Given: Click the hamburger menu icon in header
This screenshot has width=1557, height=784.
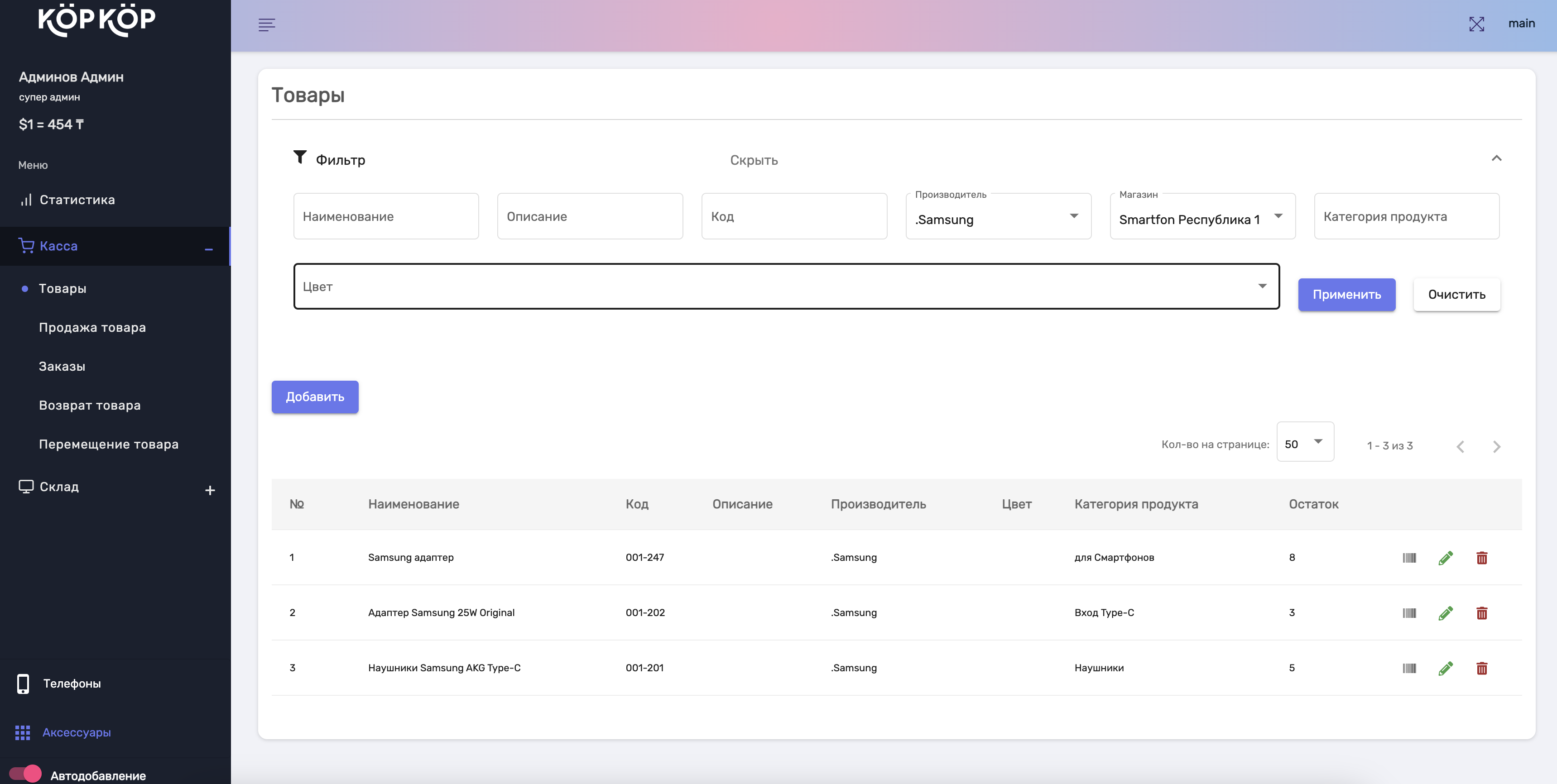Looking at the screenshot, I should click(x=267, y=24).
